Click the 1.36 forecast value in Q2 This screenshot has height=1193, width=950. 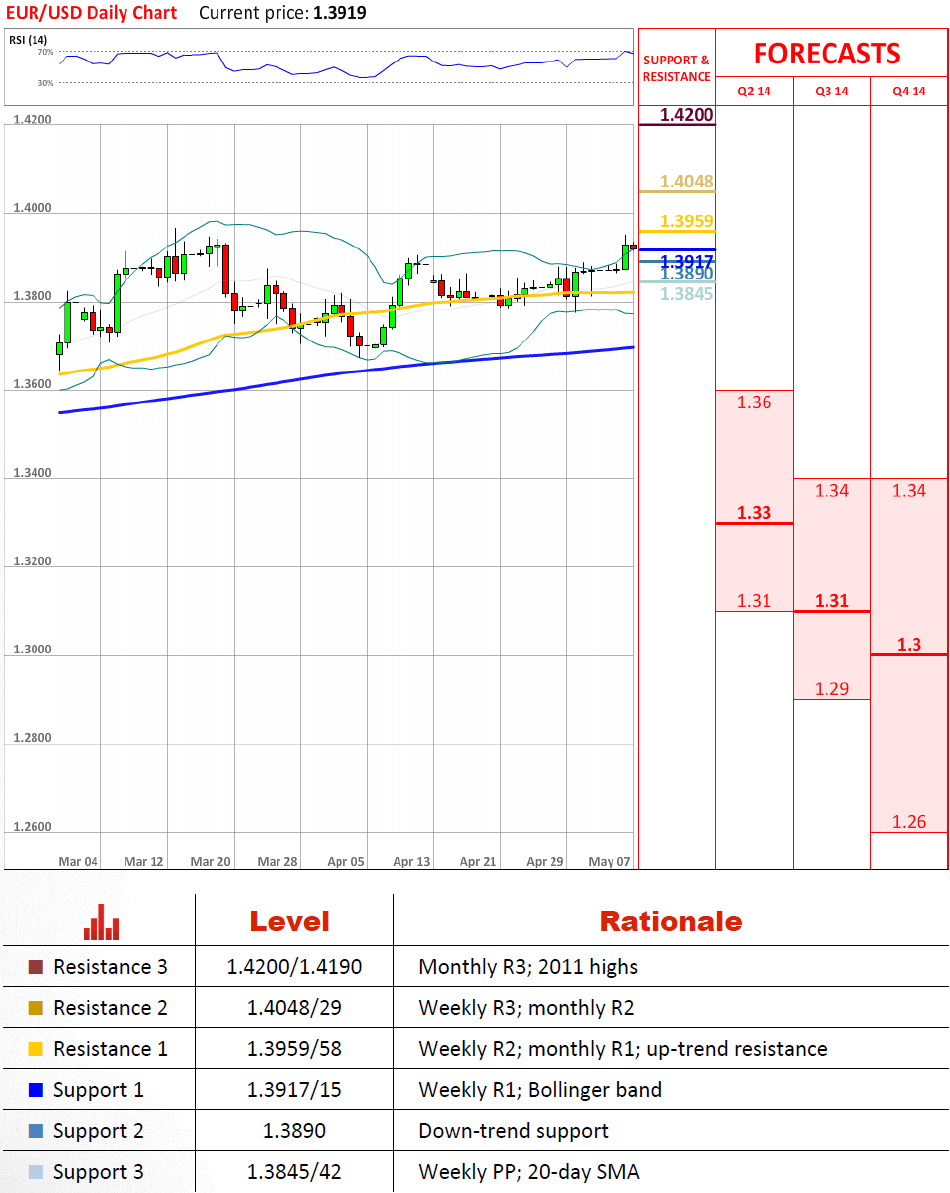coord(754,402)
